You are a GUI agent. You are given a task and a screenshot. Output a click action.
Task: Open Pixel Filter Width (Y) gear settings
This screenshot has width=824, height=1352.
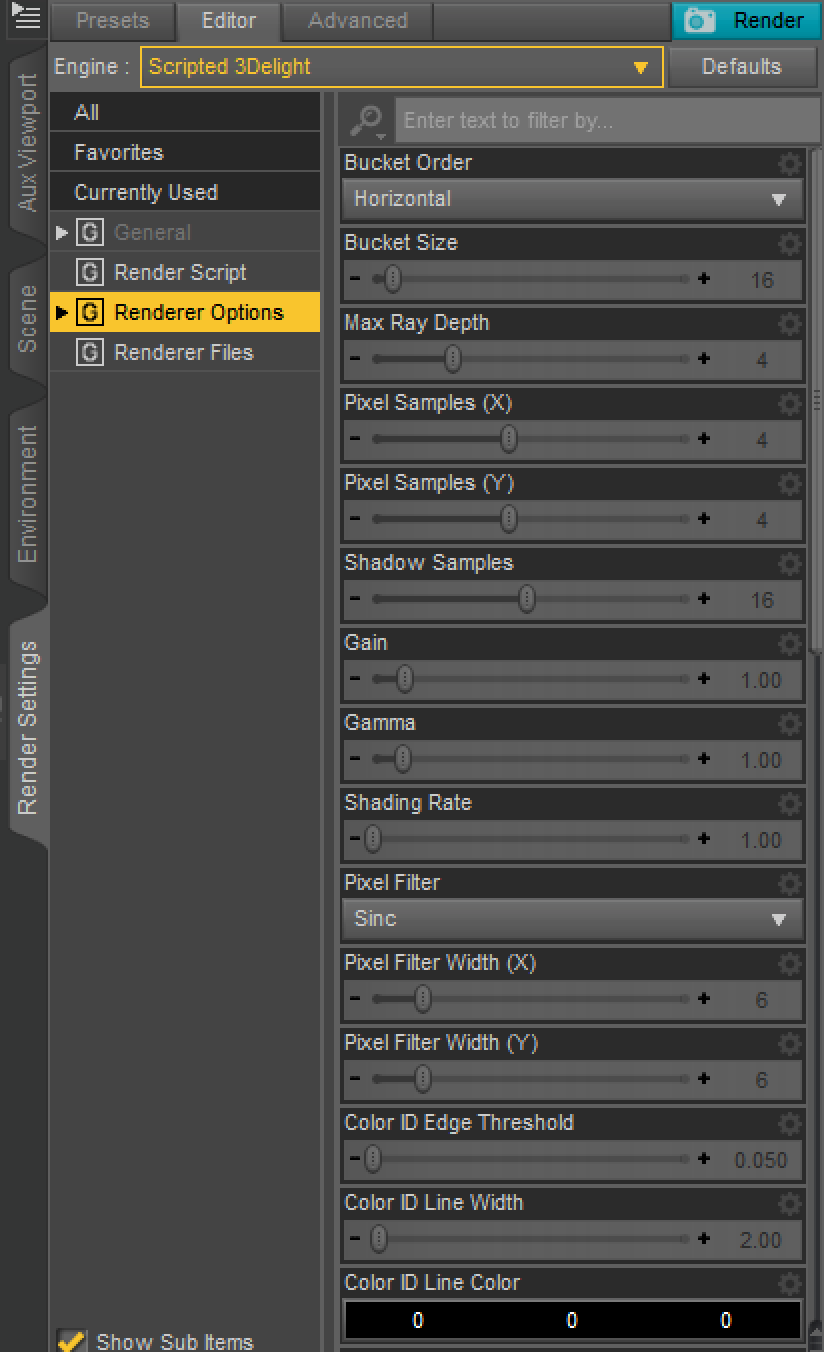pos(790,1043)
